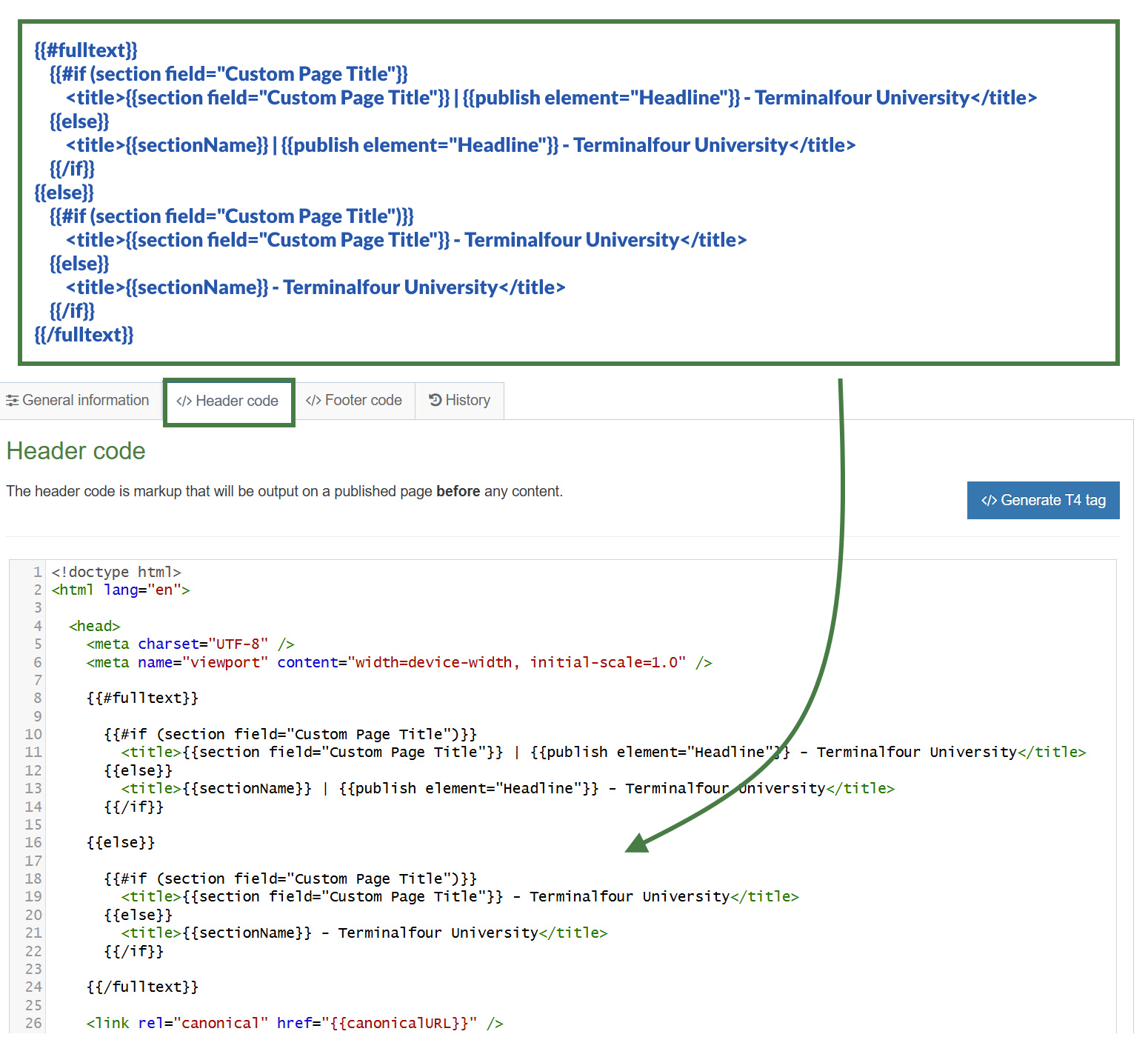
Task: Click the link rel="canonical" code line
Action: 295,1023
